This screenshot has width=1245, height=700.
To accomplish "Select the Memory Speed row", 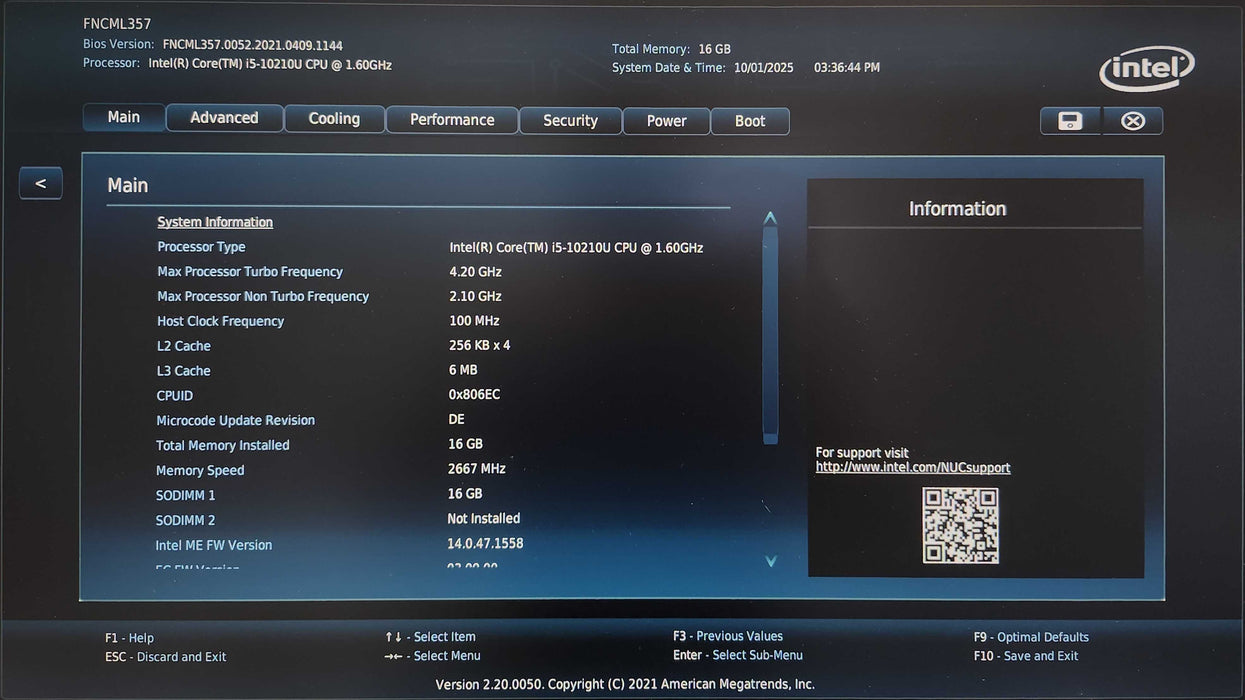I will click(x=200, y=470).
